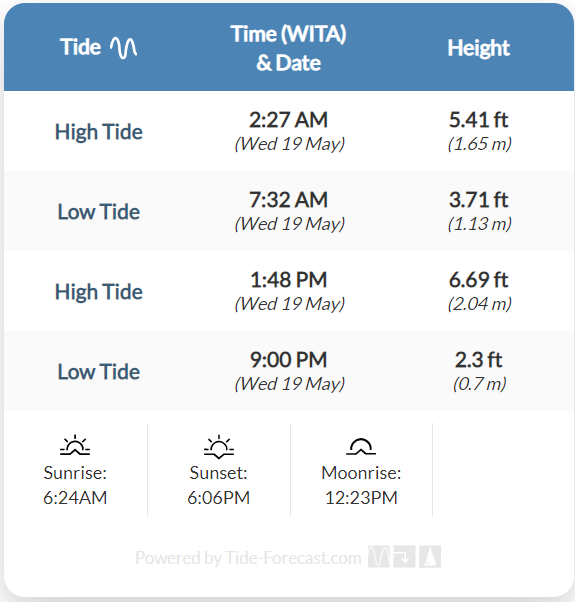
Task: Click the Sunrise 6:24AM text
Action: coord(75,485)
